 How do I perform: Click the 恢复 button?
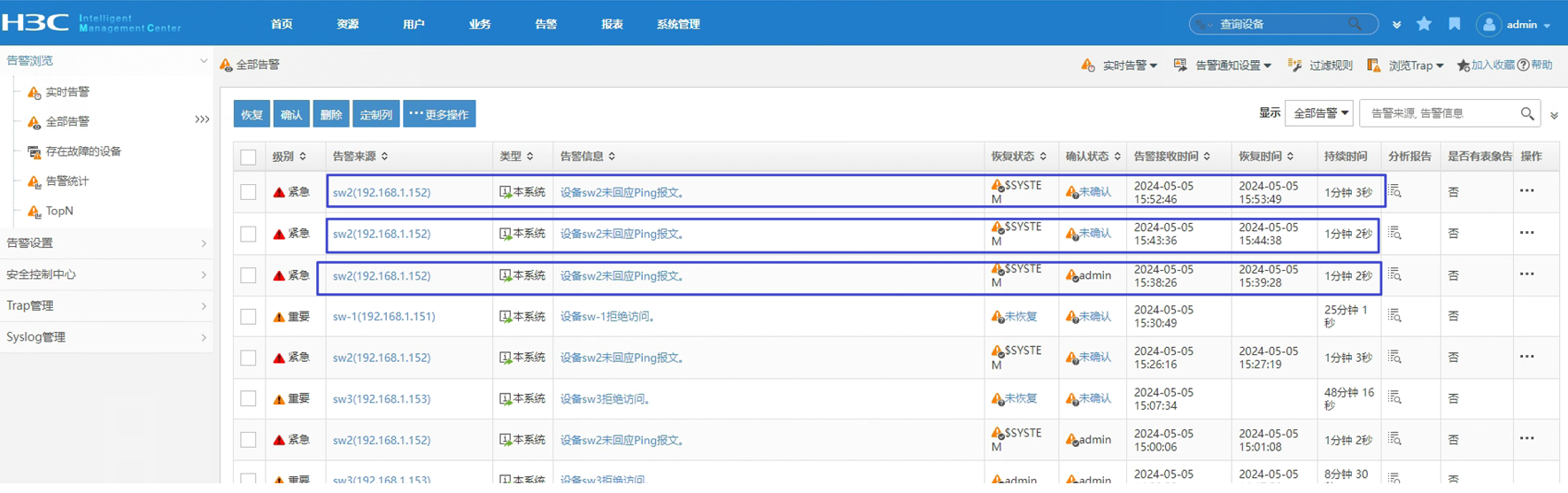coord(251,114)
